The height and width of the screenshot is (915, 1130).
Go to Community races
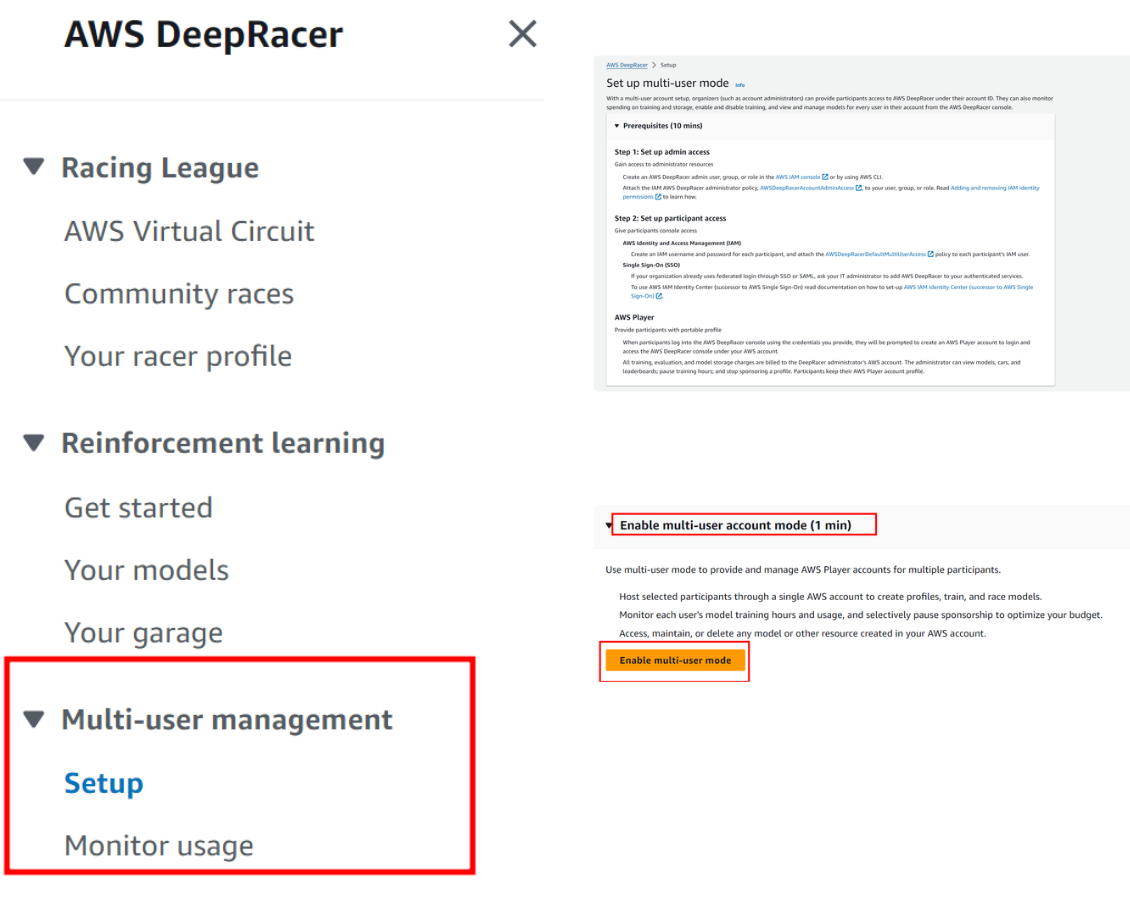[x=179, y=294]
